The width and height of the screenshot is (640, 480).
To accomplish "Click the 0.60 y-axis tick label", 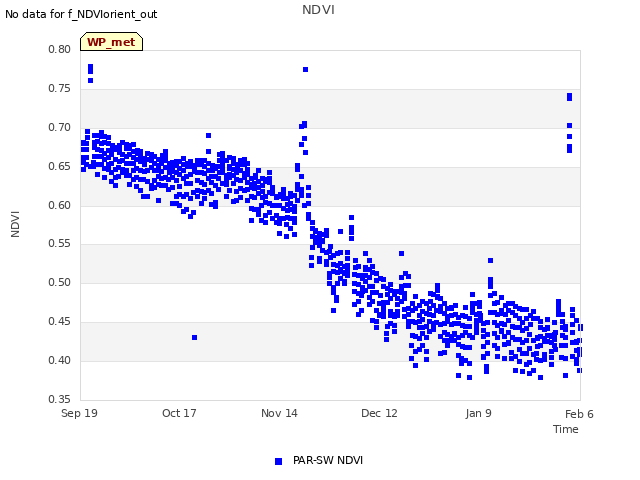I will coord(60,205).
